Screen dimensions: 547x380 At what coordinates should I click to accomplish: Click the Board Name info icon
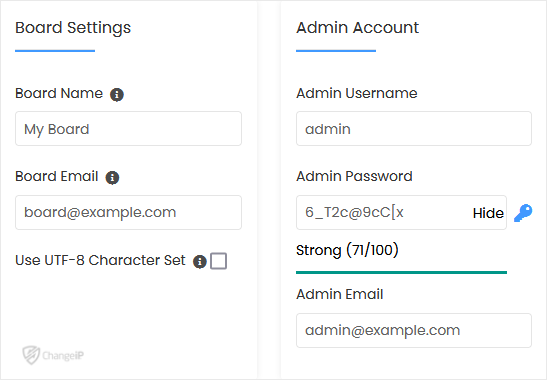coord(117,94)
